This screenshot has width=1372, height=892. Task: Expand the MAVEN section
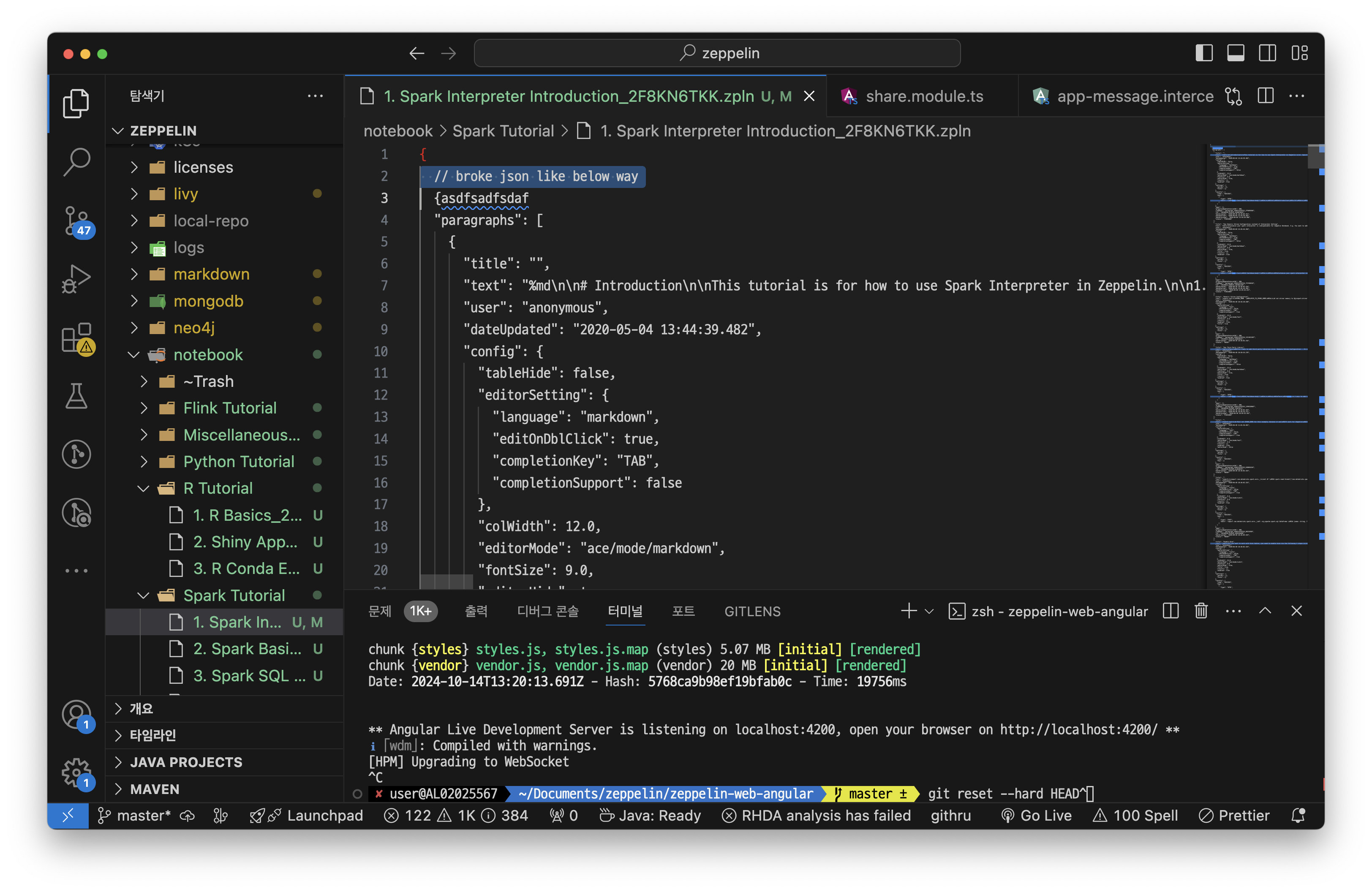click(x=225, y=789)
